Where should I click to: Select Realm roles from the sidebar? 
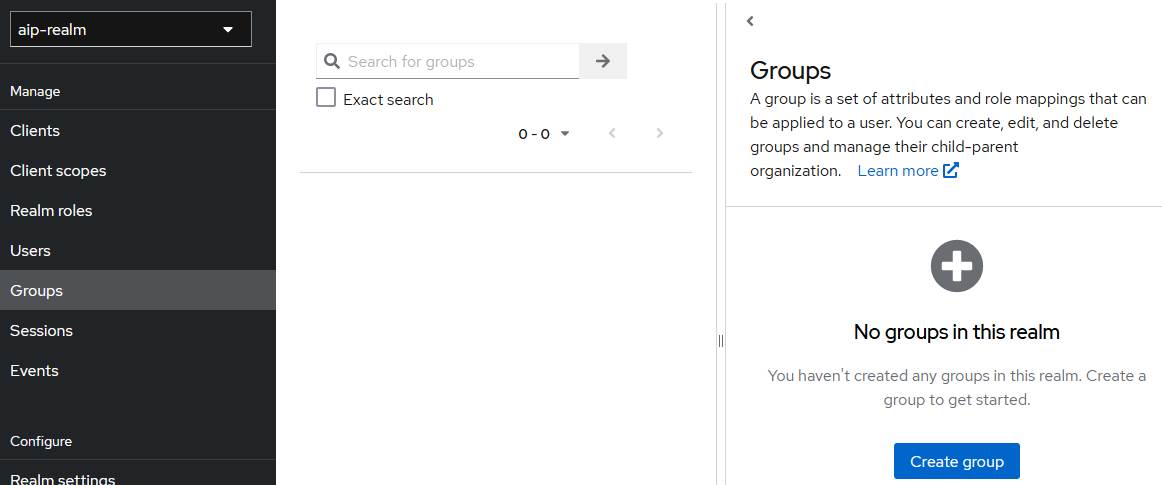pyautogui.click(x=51, y=211)
